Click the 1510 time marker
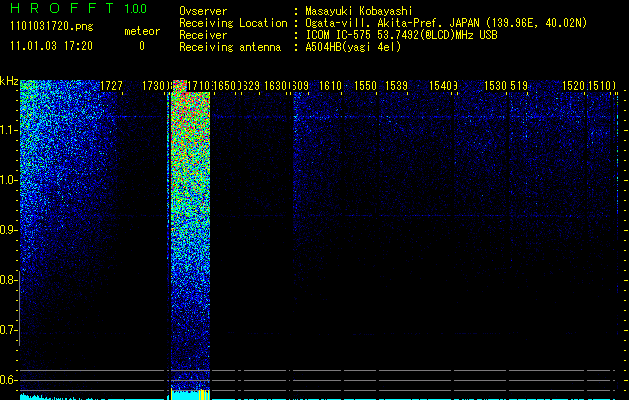 coord(600,86)
